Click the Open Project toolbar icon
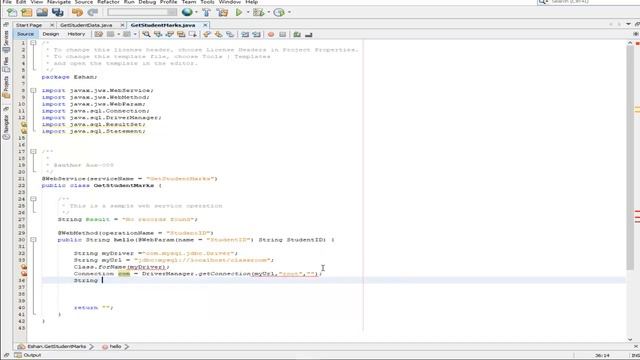The height and width of the screenshot is (360, 640). [x=42, y=13]
